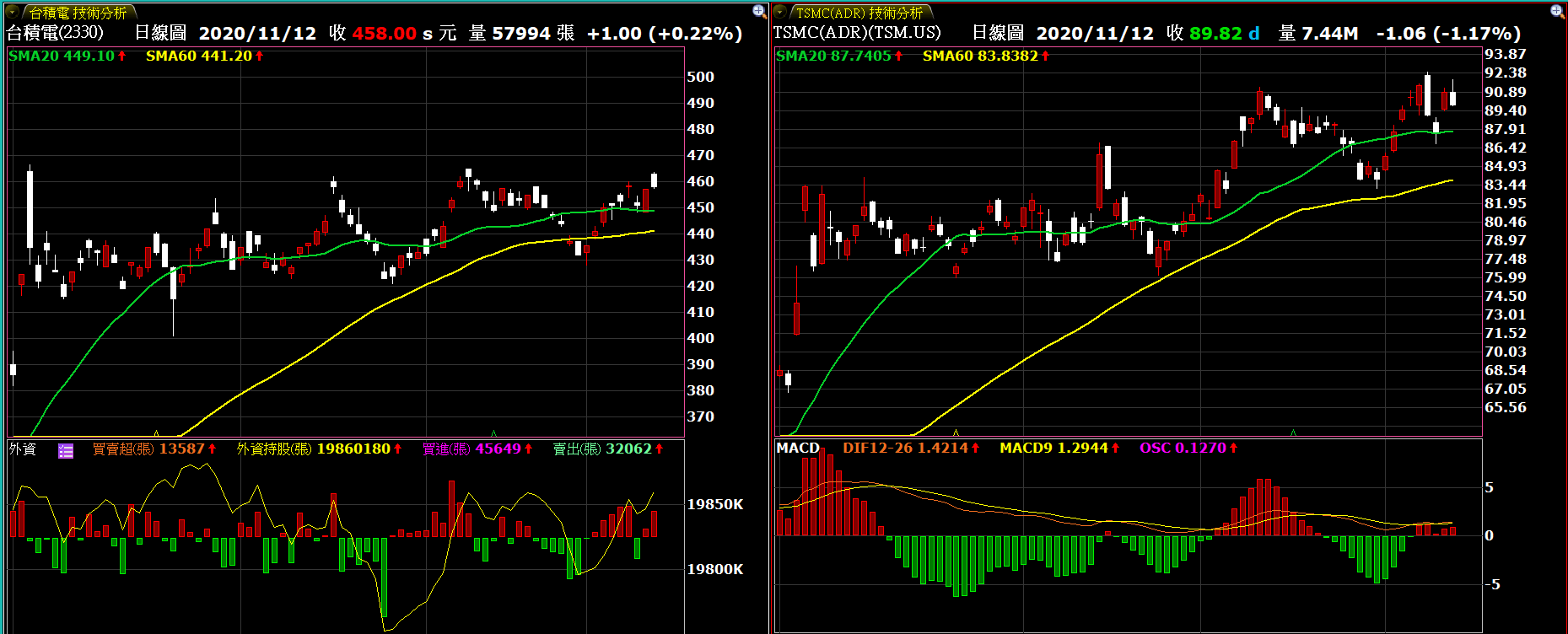This screenshot has height=634, width=1568.
Task: Click the volume value 7.44M
Action: [x=1330, y=34]
